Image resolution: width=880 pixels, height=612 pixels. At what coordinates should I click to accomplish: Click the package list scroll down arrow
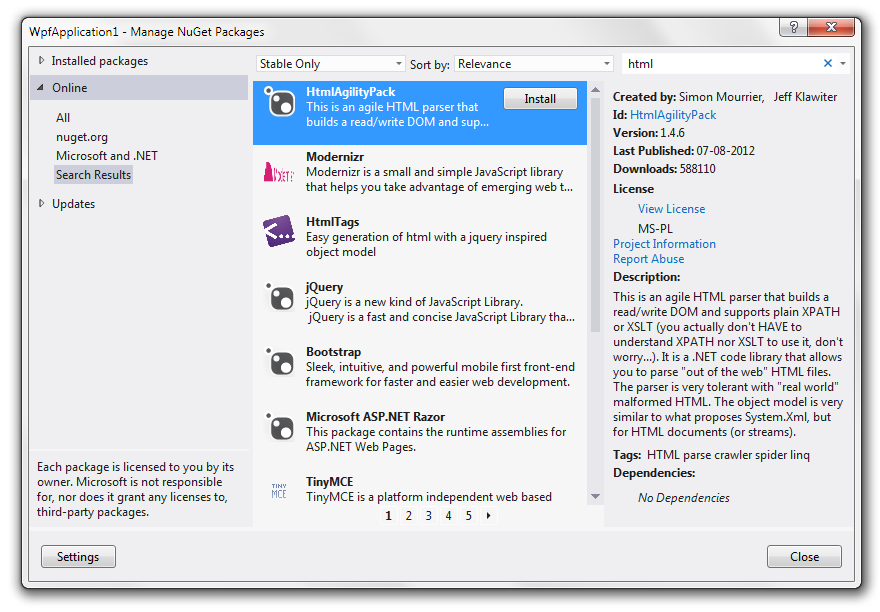point(595,496)
